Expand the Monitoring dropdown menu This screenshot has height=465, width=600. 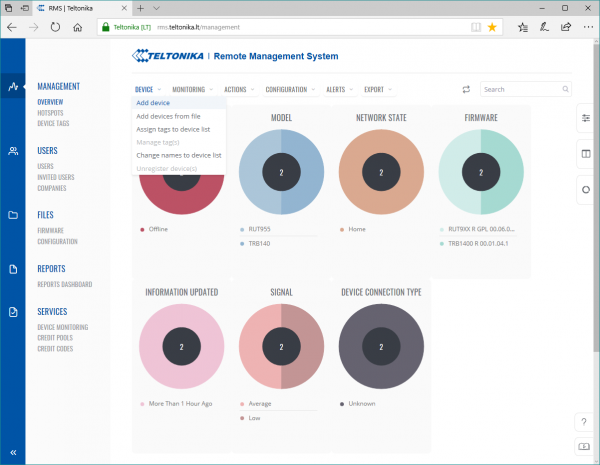(x=192, y=90)
